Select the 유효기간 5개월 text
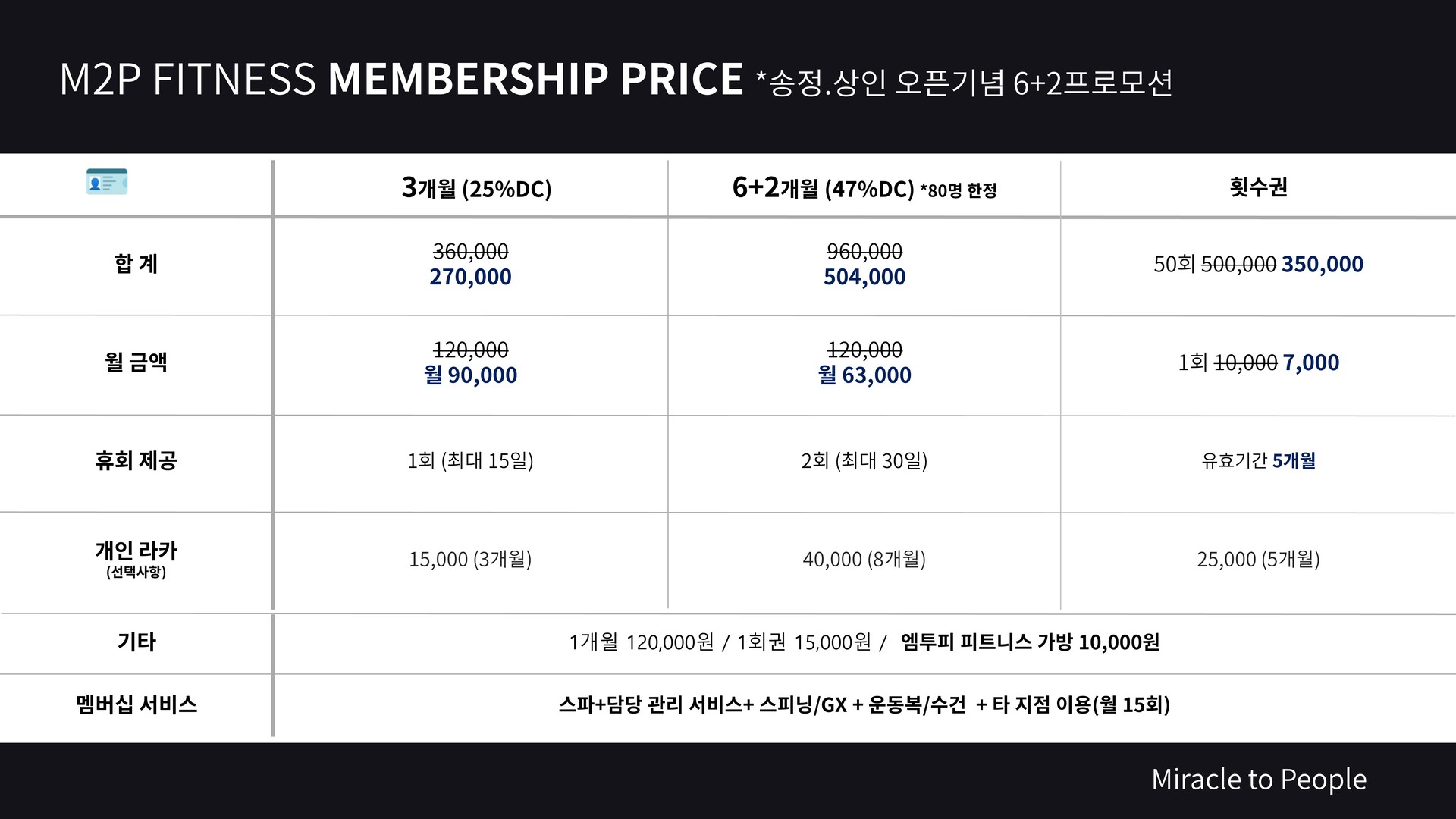1456x819 pixels. point(1259,460)
